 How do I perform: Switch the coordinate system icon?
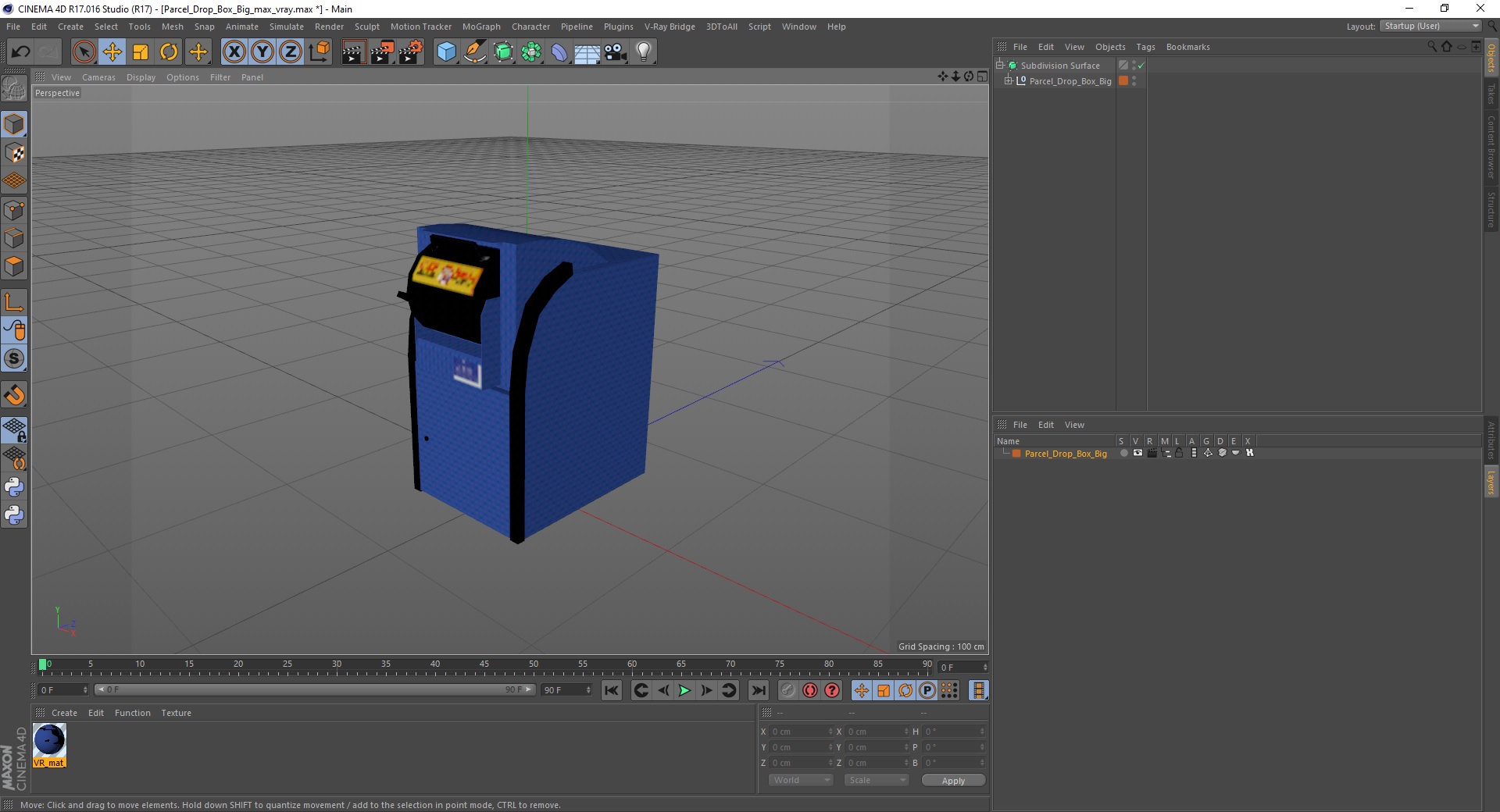[319, 52]
